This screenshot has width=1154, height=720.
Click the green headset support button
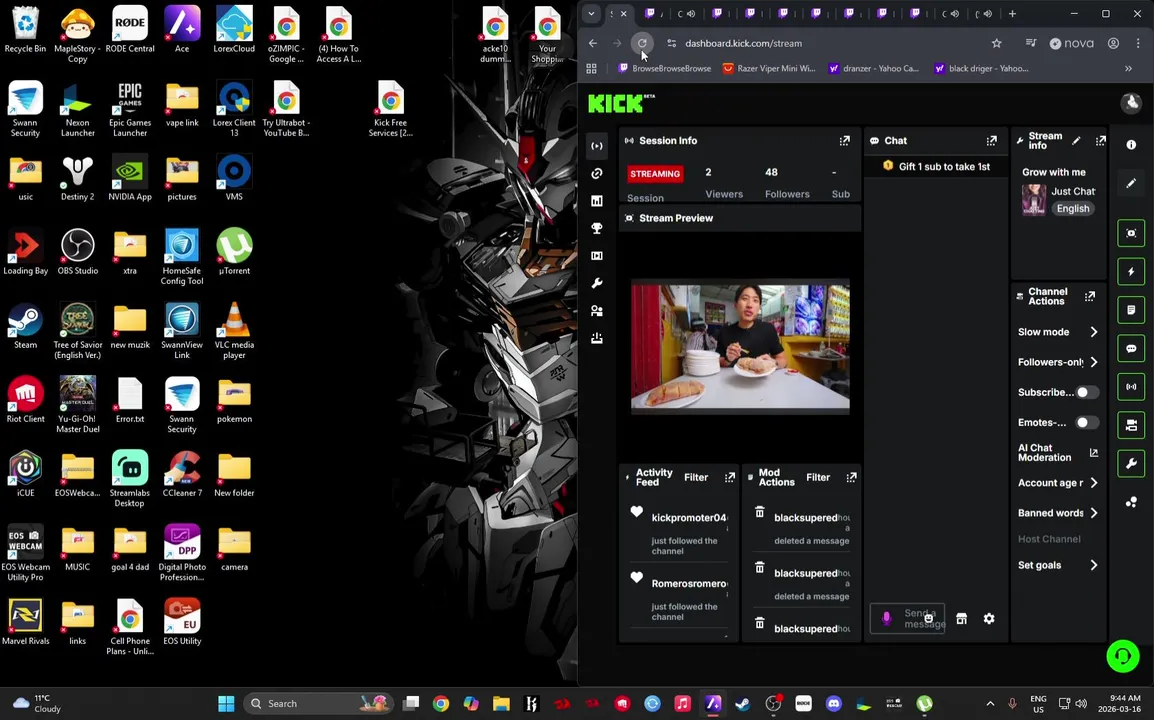(1123, 656)
